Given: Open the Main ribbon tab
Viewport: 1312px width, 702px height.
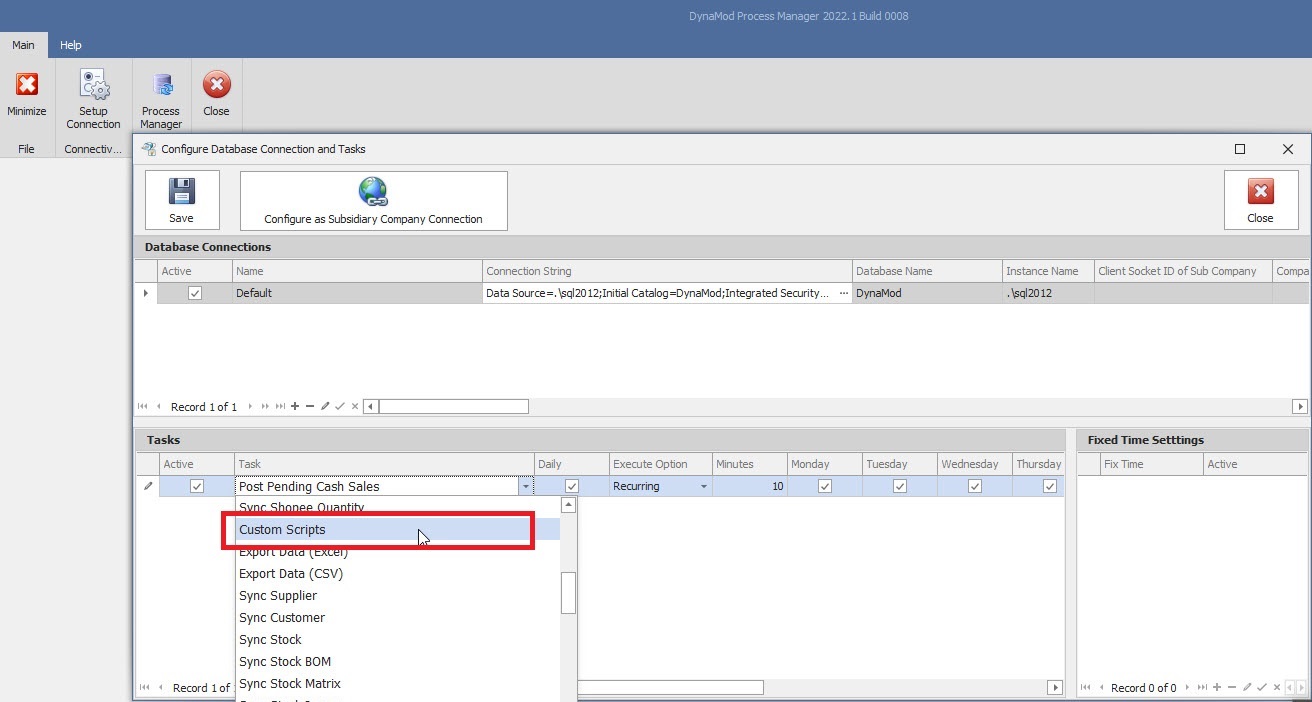Looking at the screenshot, I should (x=23, y=45).
